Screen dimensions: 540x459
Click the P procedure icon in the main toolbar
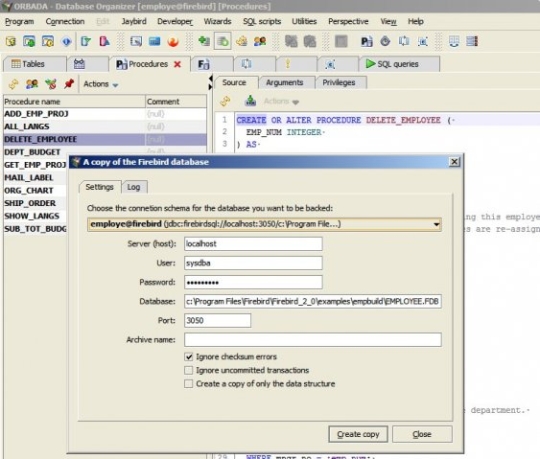[366, 42]
